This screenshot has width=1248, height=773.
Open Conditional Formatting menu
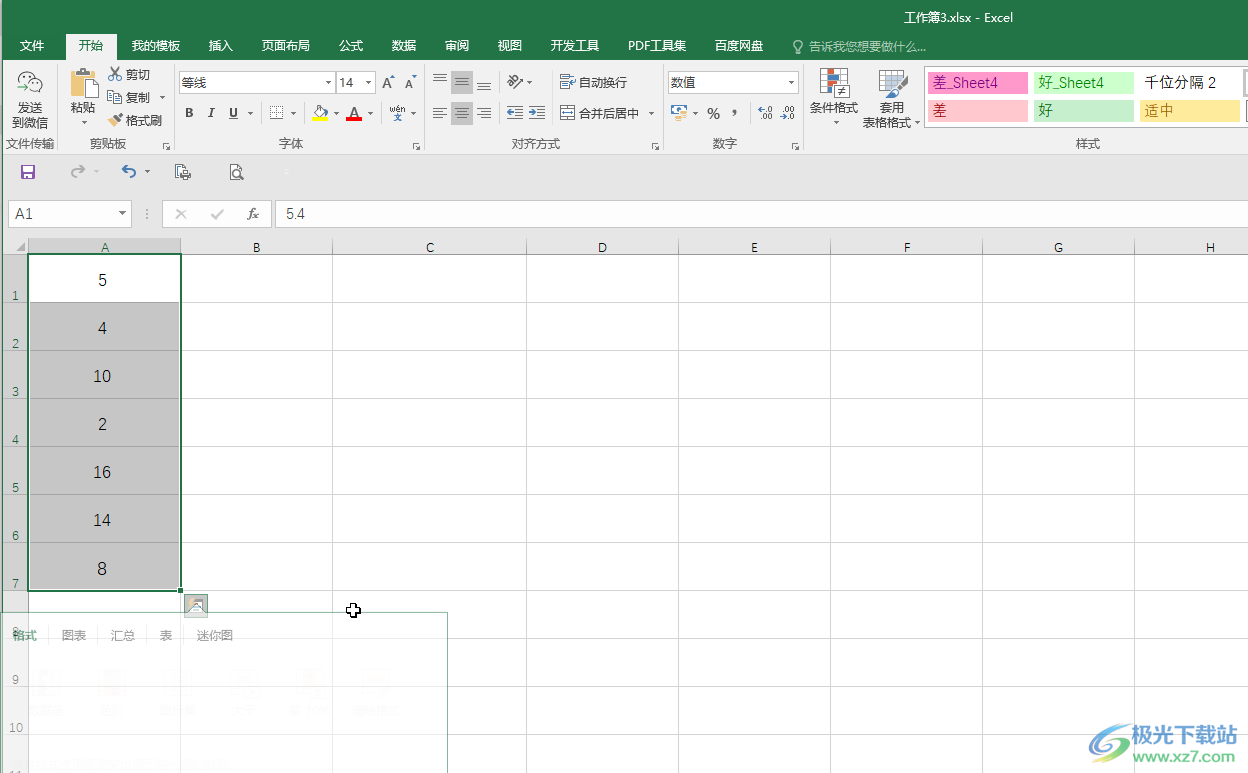[834, 98]
